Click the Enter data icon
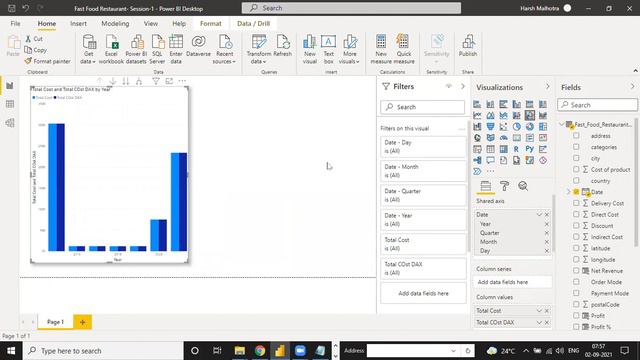The height and width of the screenshot is (360, 640). pos(176,42)
